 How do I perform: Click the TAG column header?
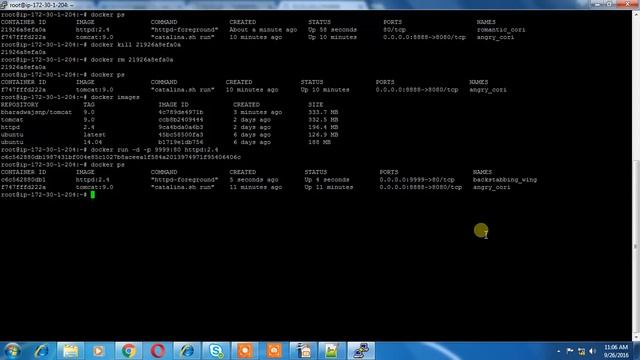click(89, 104)
